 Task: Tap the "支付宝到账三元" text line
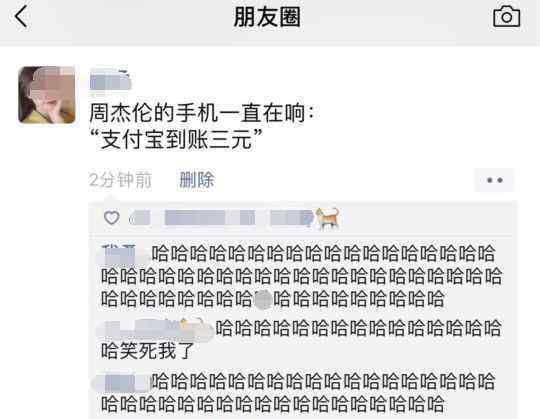(176, 140)
